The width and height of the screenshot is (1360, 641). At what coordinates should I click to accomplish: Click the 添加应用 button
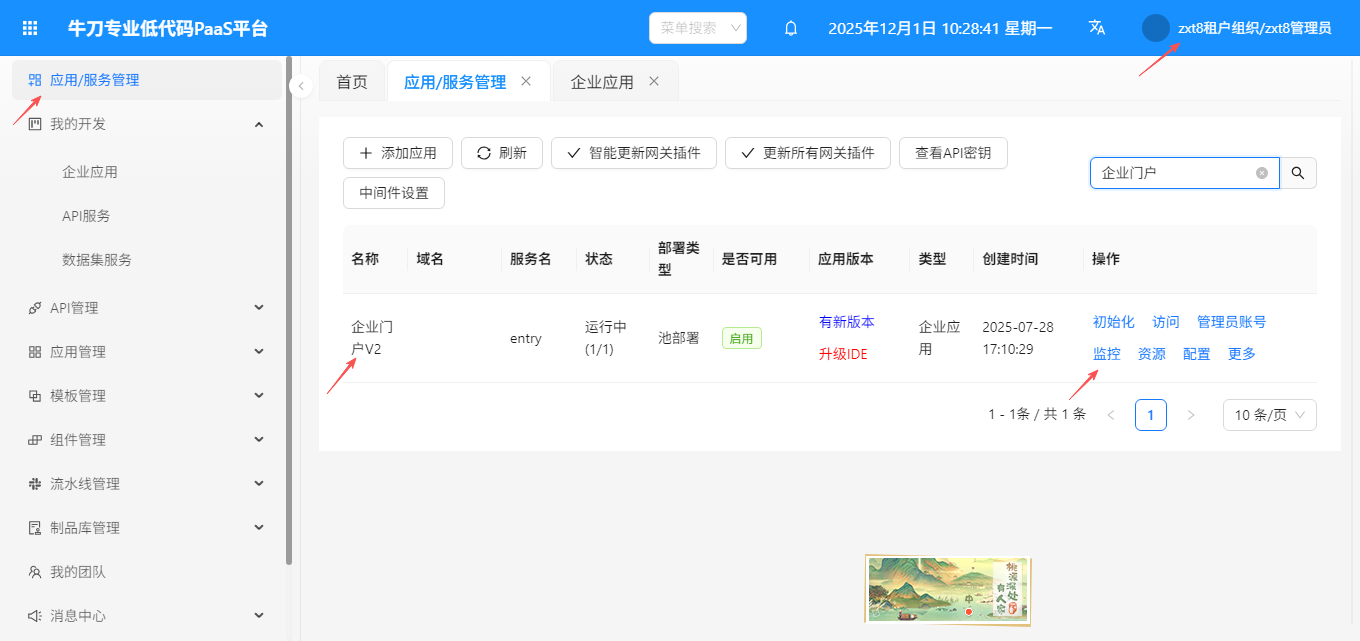[x=398, y=153]
